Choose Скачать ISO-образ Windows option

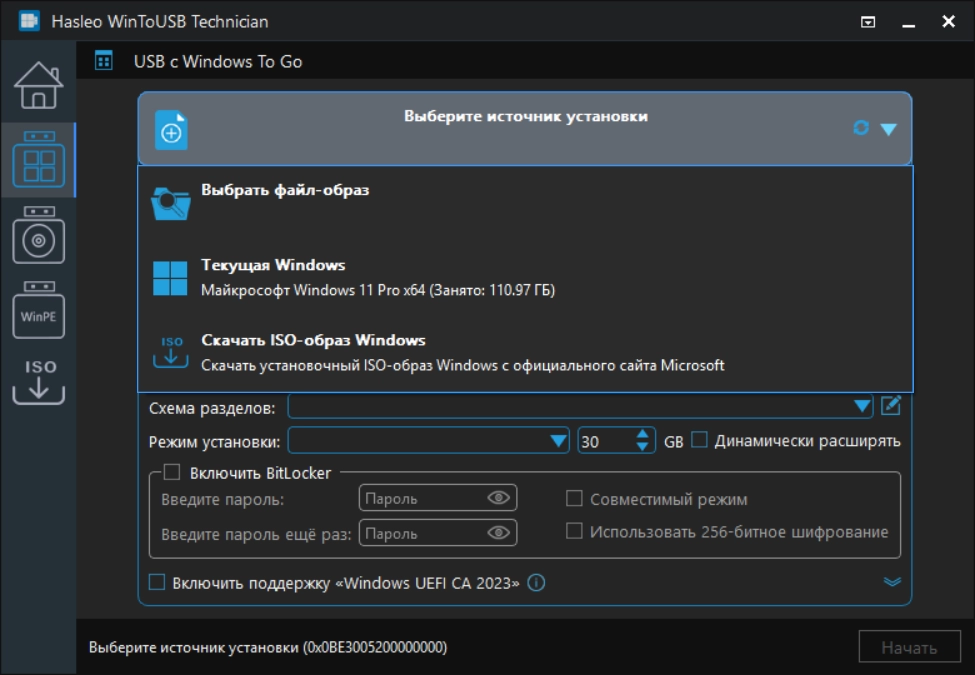tap(525, 352)
